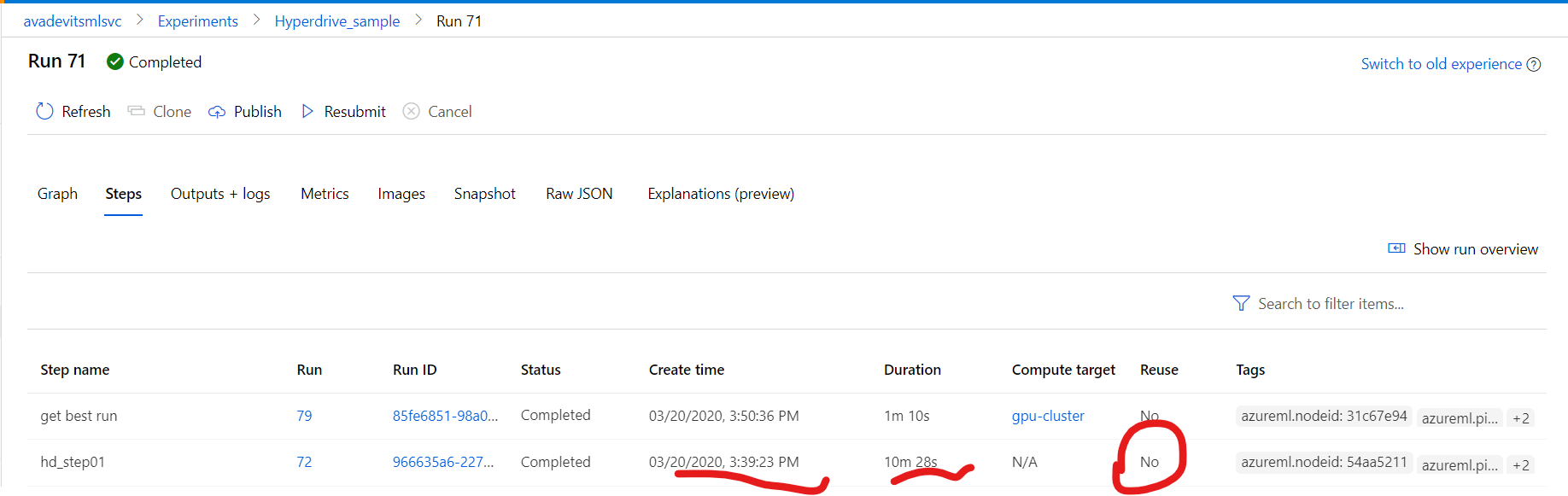Viewport: 1568px width, 496px height.
Task: Sort by Compute target column header
Action: click(x=1063, y=370)
